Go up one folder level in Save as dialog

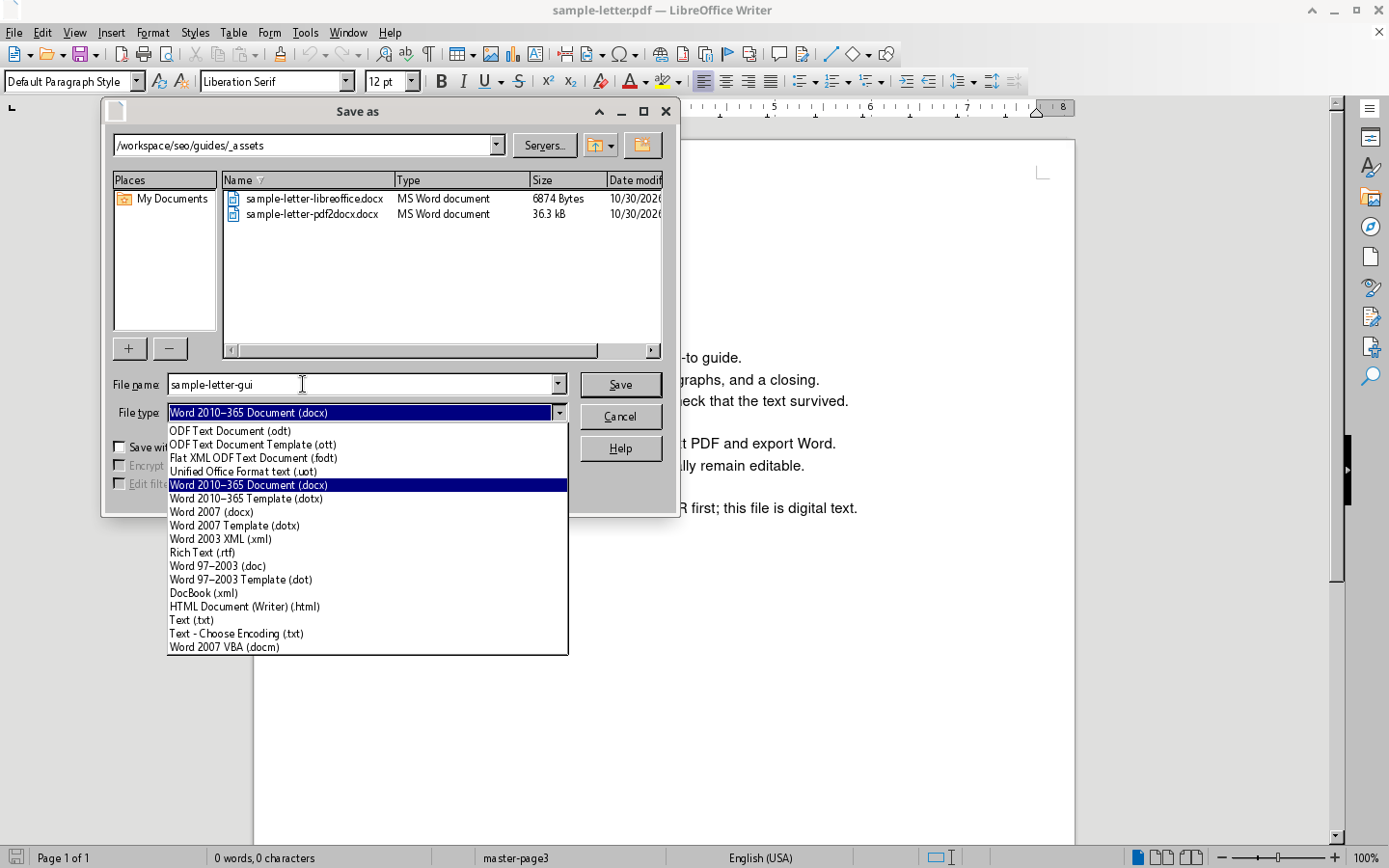point(594,146)
